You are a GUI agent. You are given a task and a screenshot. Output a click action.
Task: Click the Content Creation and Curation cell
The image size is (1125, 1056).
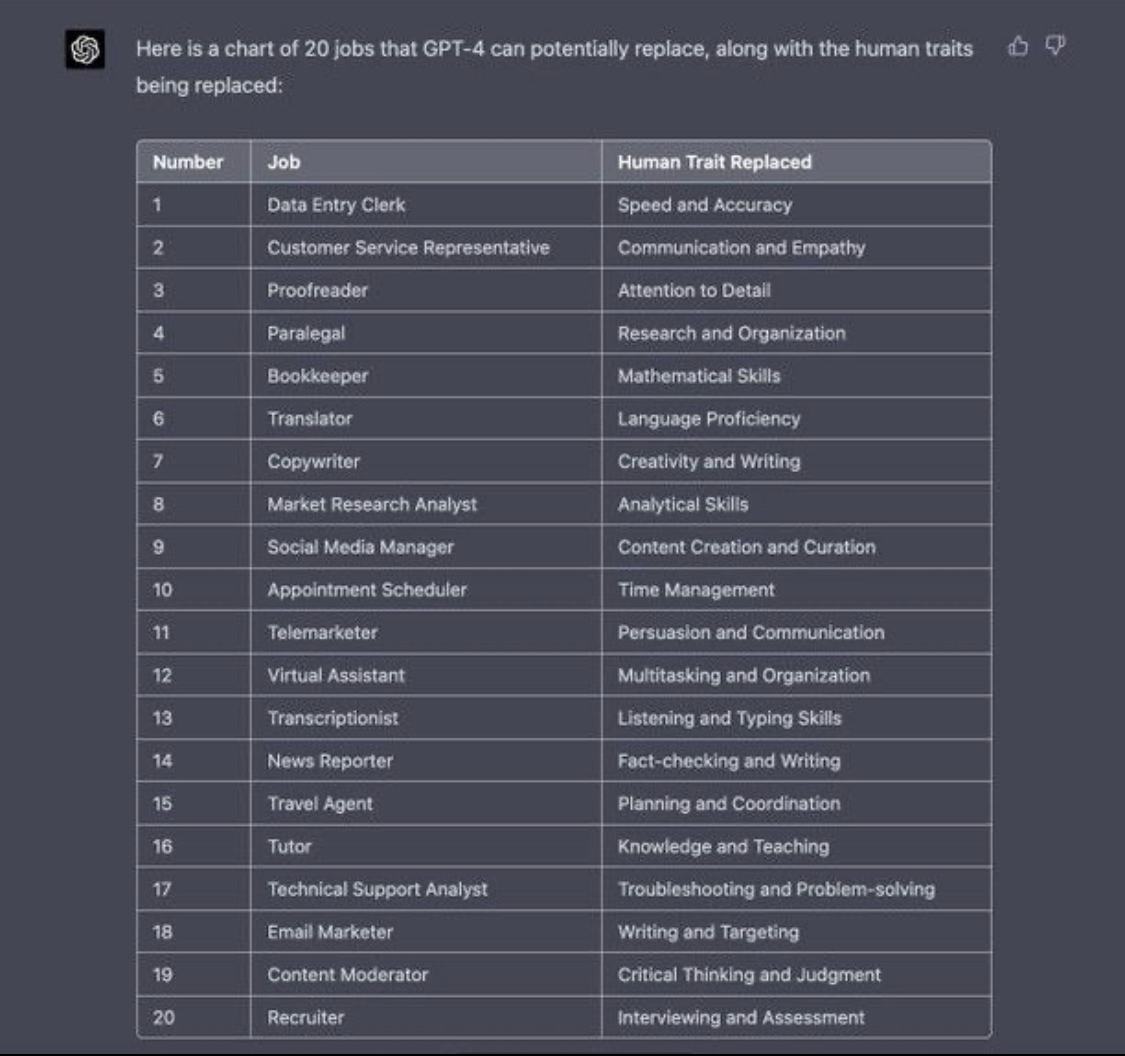[796, 547]
